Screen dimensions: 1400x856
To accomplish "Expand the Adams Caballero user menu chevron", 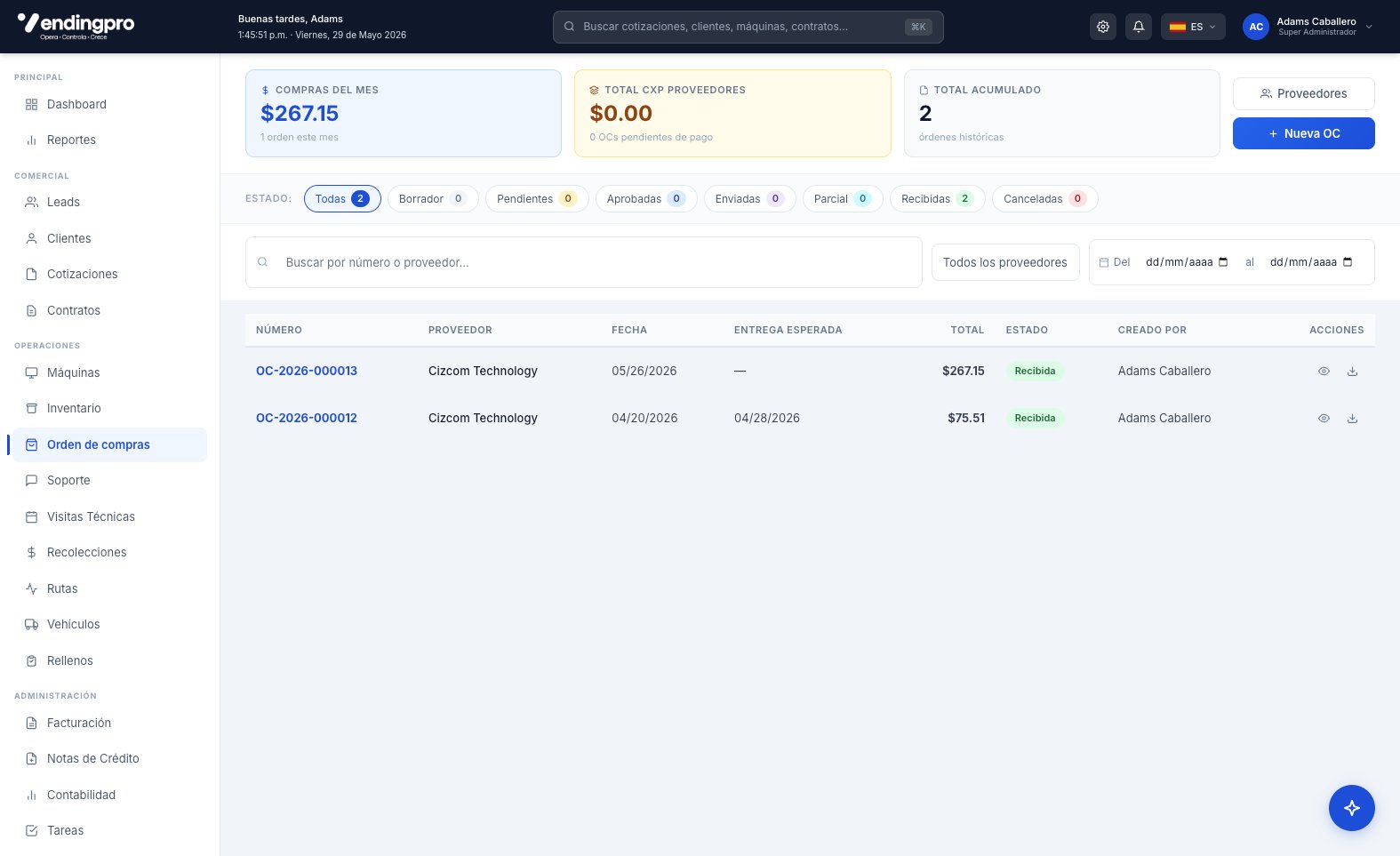I will pyautogui.click(x=1369, y=27).
